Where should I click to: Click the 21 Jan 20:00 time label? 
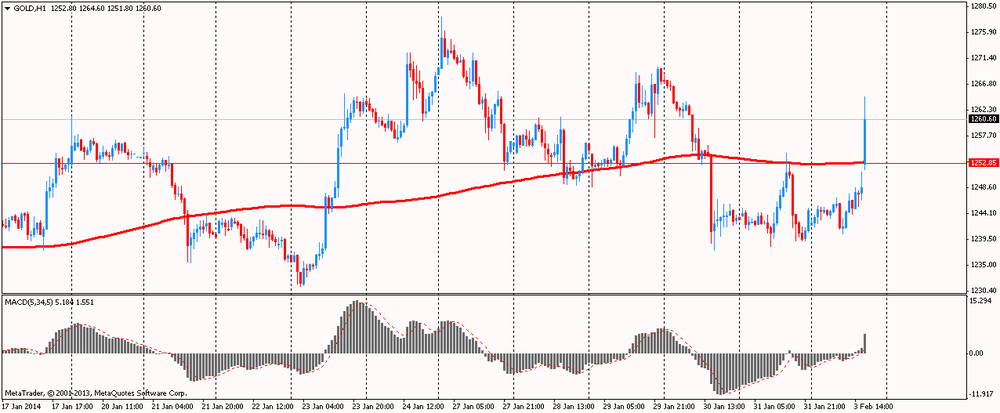pos(223,406)
